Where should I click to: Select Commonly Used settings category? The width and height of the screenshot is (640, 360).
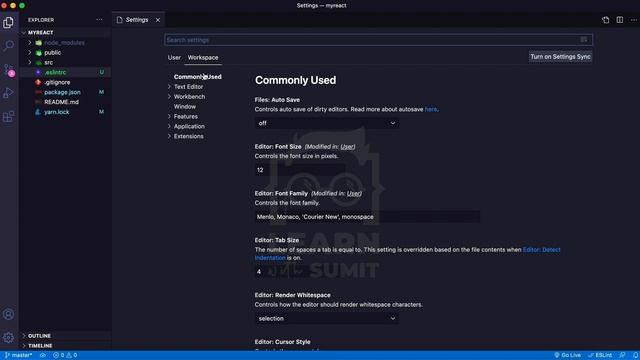click(198, 77)
